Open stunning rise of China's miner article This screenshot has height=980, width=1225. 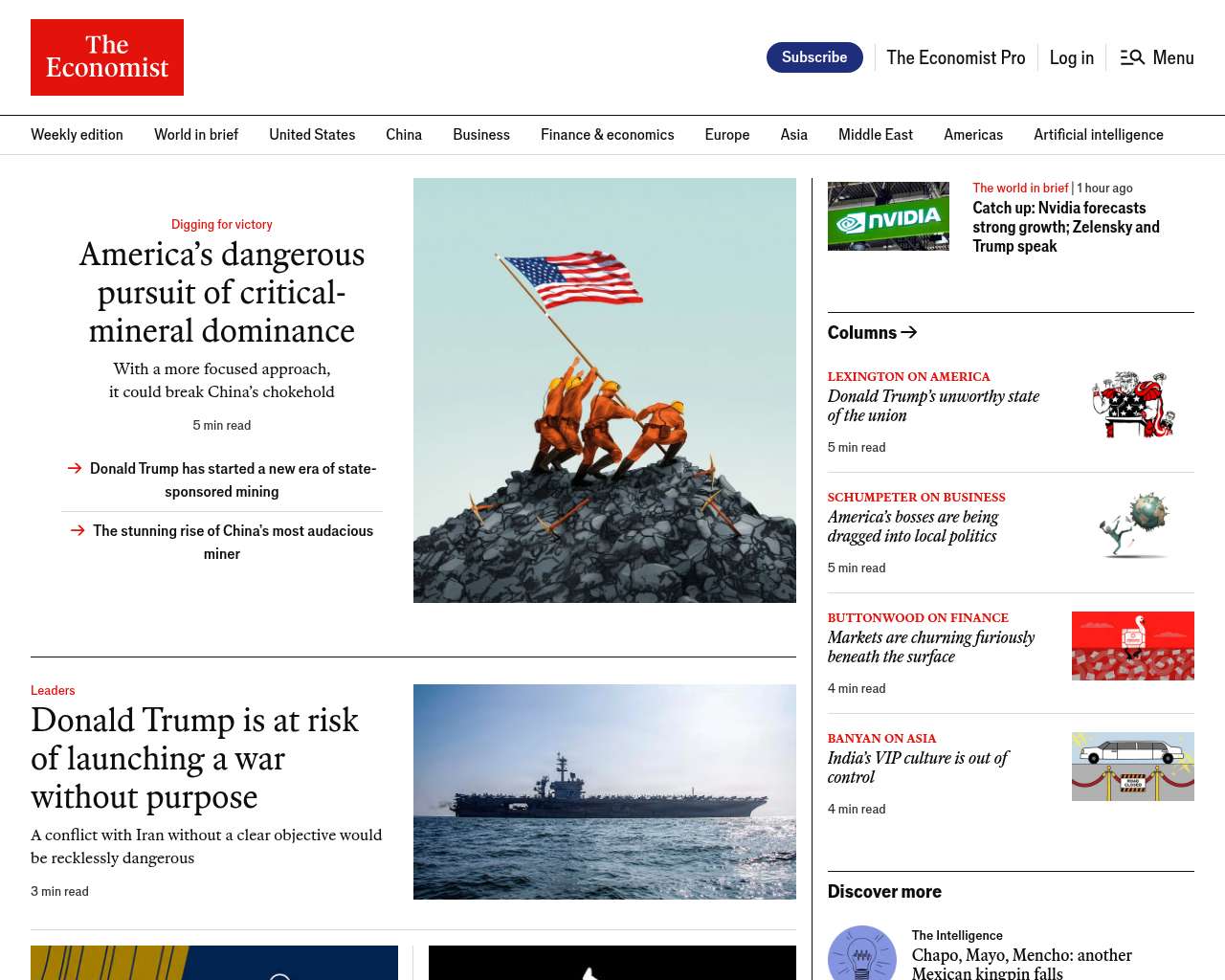(233, 542)
